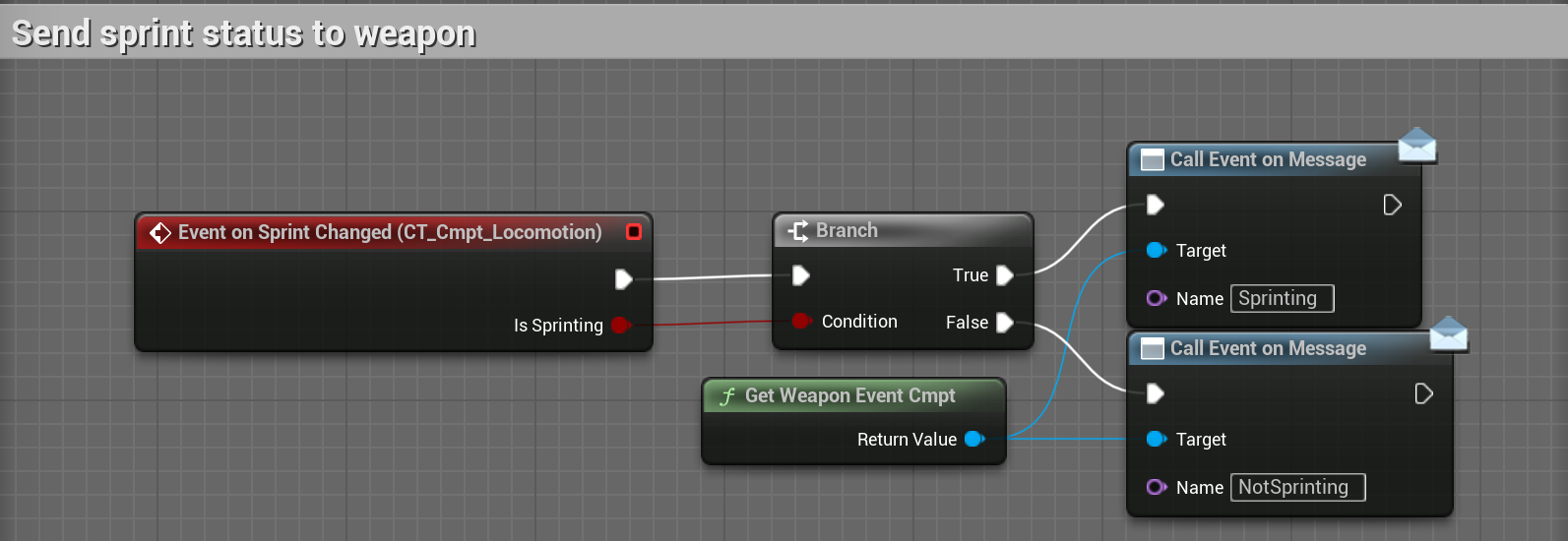1568x541 pixels.
Task: Click the False label on Branch
Action: pyautogui.click(x=967, y=323)
